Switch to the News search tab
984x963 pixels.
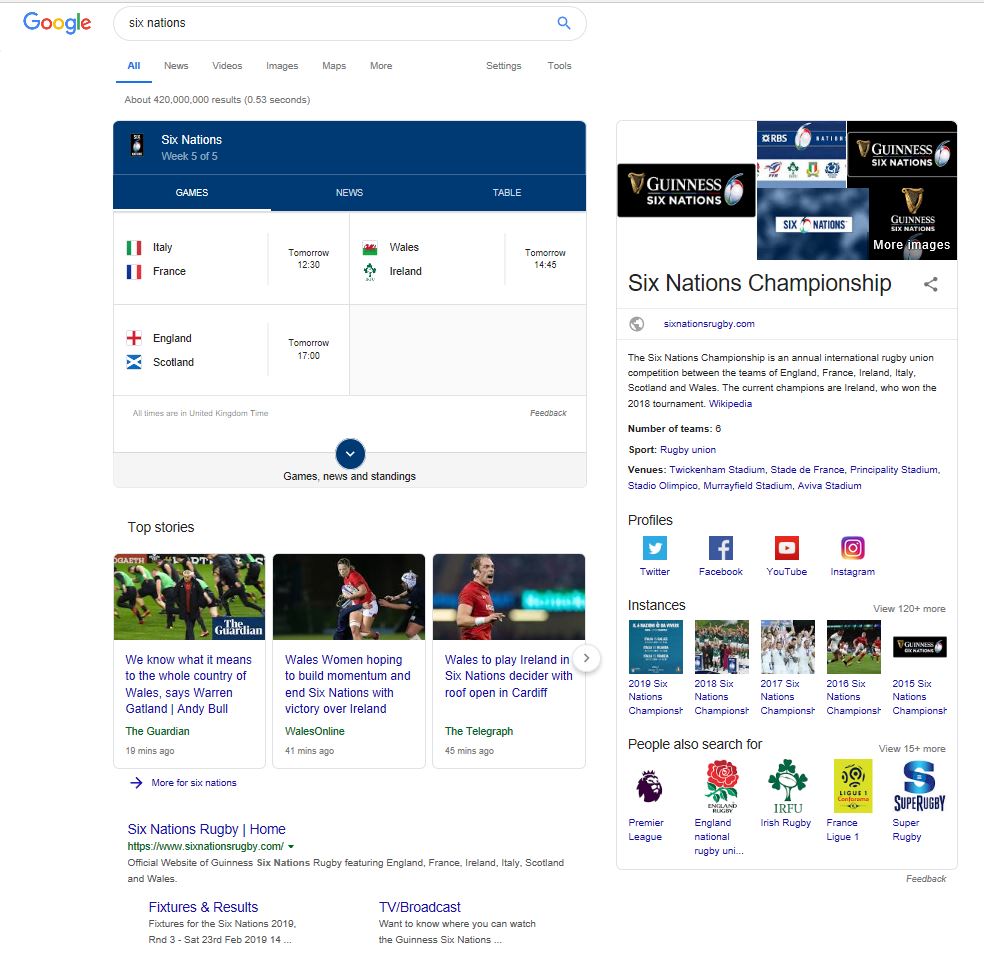pyautogui.click(x=176, y=66)
